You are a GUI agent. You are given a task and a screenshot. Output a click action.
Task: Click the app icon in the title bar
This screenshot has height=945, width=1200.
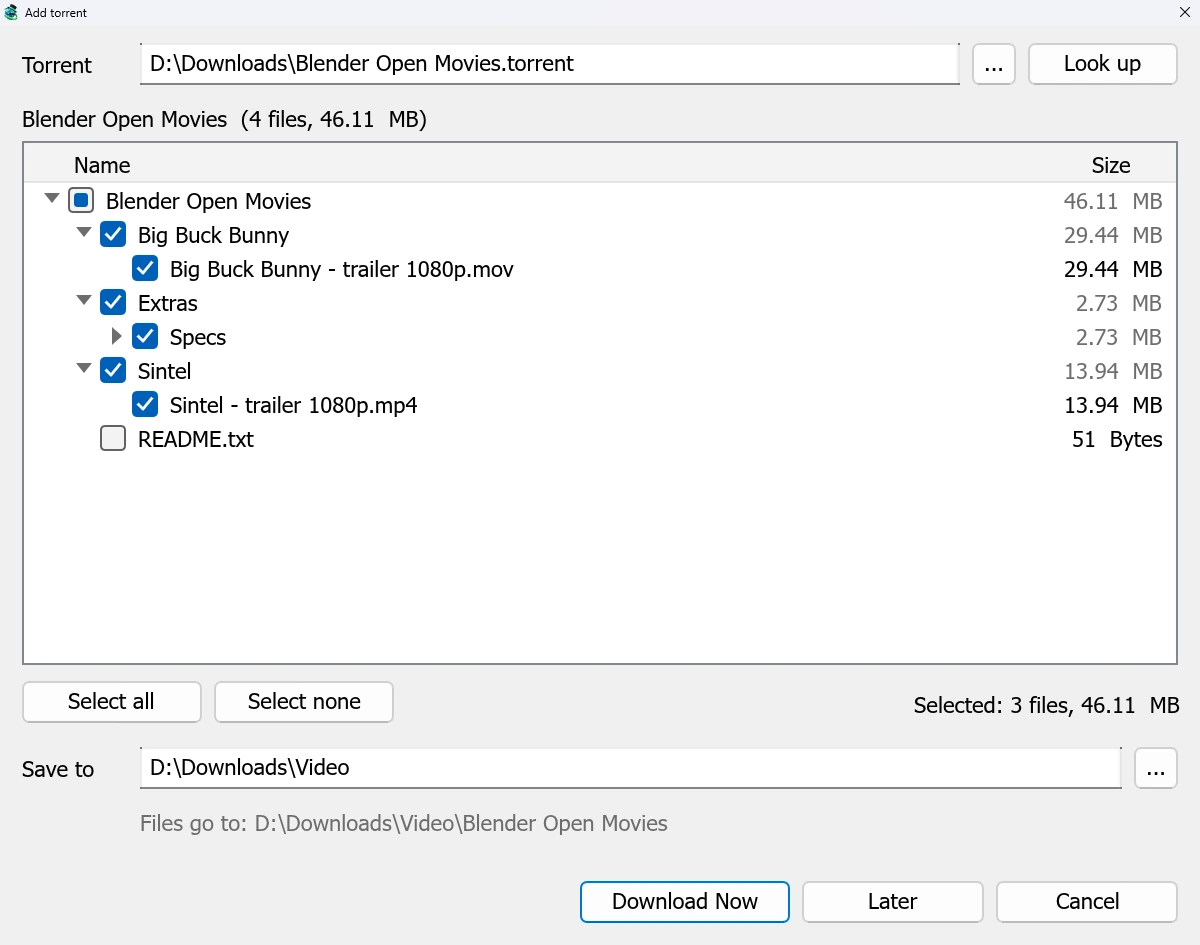click(11, 12)
